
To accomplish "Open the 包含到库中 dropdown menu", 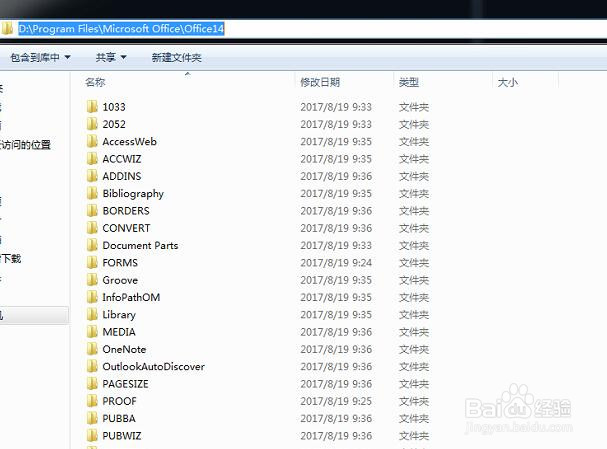I will (40, 58).
